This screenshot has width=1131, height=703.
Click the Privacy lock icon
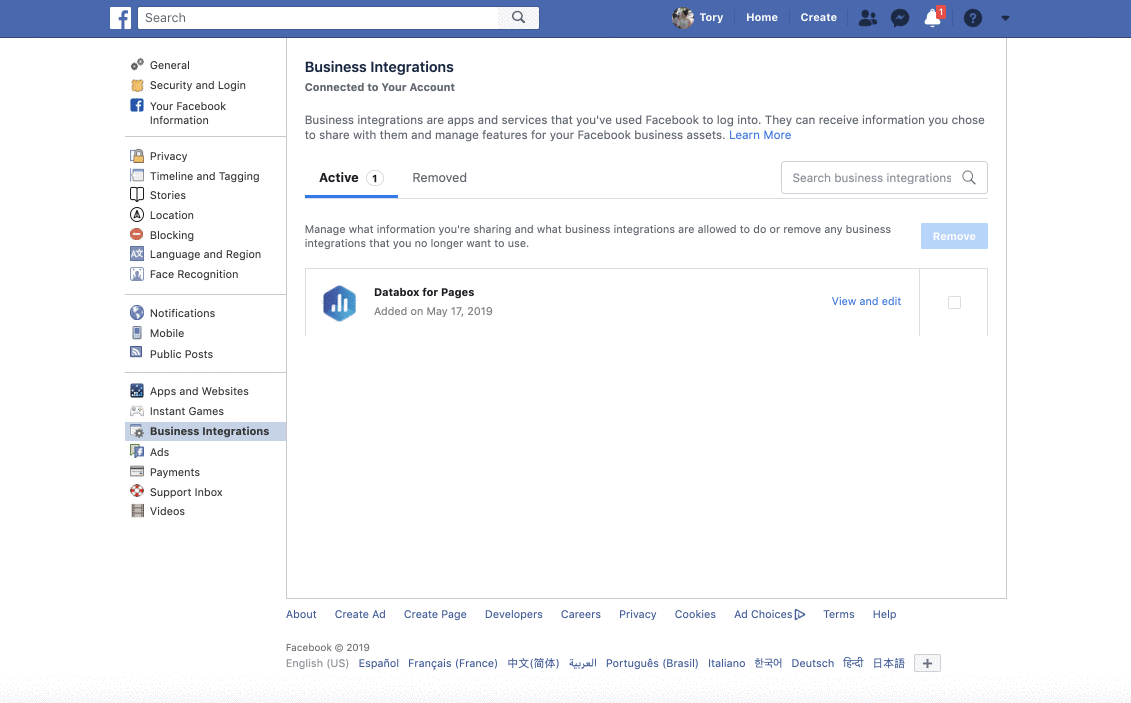pyautogui.click(x=137, y=156)
